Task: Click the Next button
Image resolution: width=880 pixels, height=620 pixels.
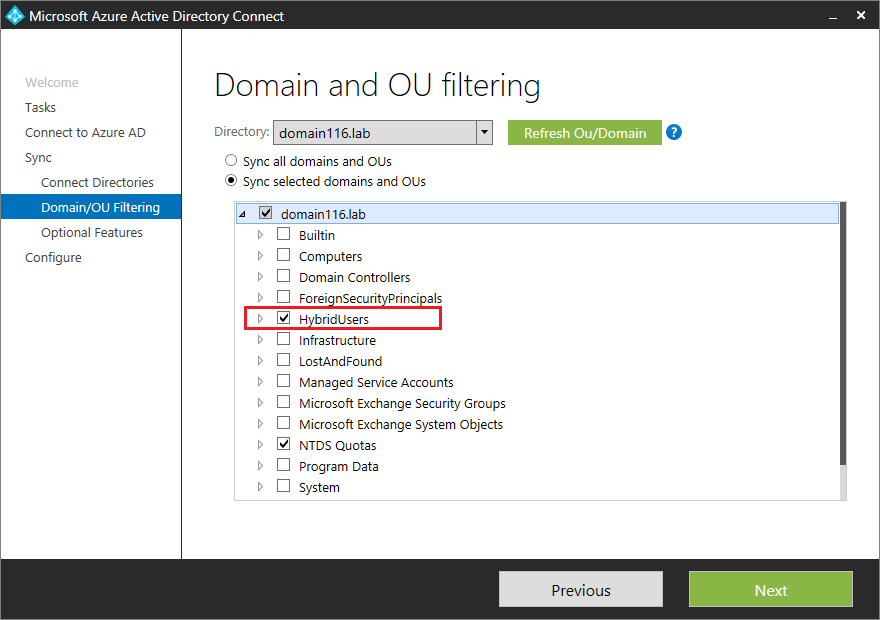Action: 771,590
